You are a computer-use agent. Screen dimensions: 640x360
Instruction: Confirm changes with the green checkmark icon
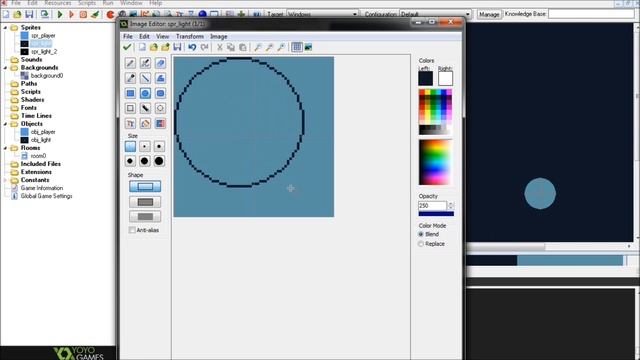click(x=127, y=47)
